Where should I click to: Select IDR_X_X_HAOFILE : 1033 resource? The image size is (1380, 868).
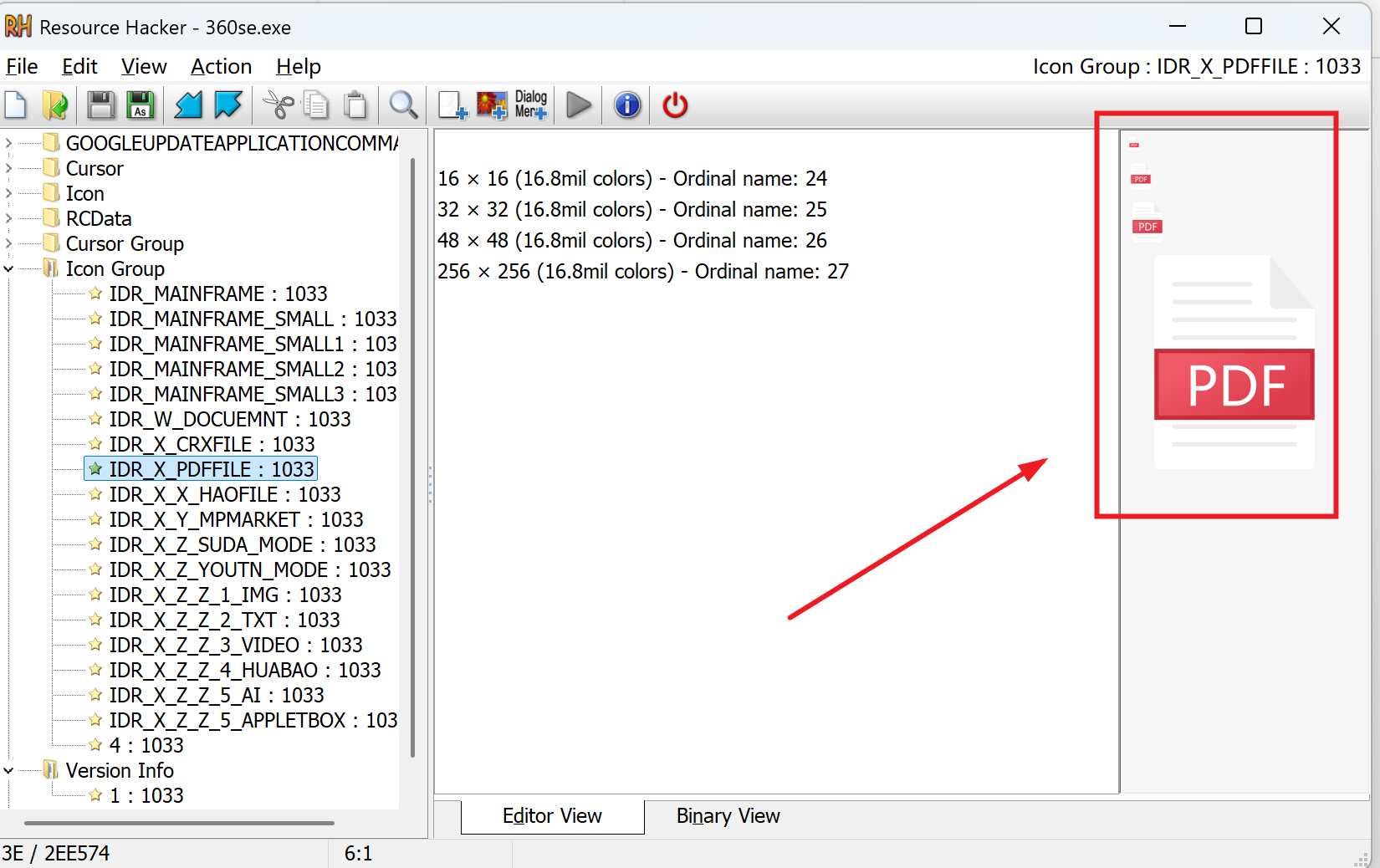pyautogui.click(x=225, y=494)
